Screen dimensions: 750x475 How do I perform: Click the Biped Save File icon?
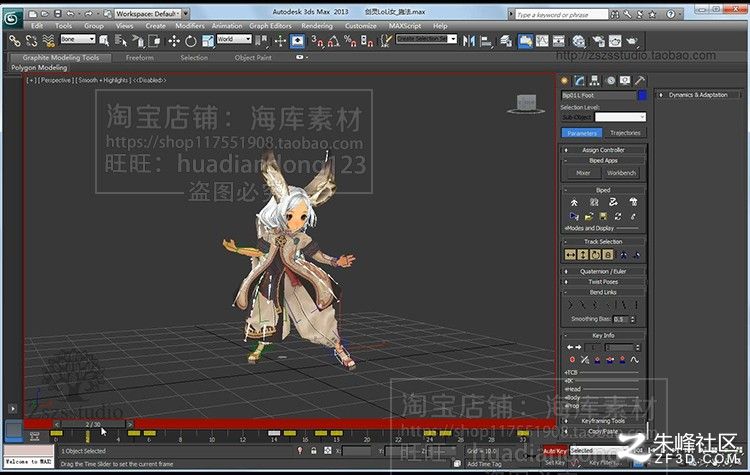click(x=603, y=217)
